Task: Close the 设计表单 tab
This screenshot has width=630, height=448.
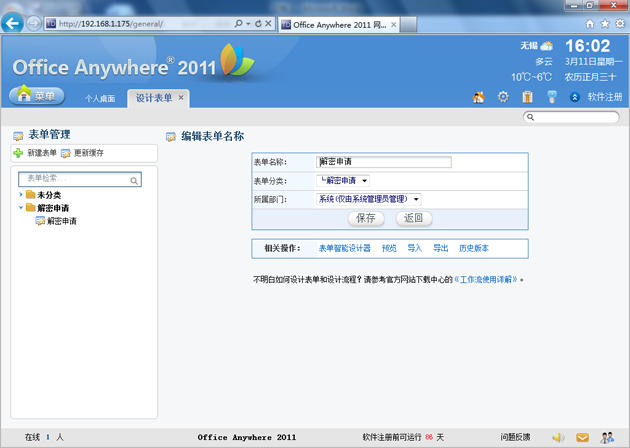Action: [x=181, y=98]
